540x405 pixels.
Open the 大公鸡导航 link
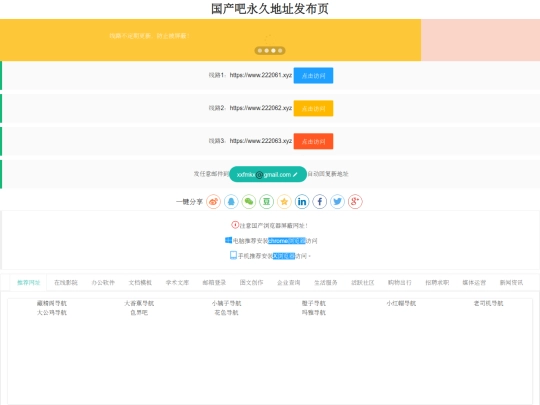52,313
